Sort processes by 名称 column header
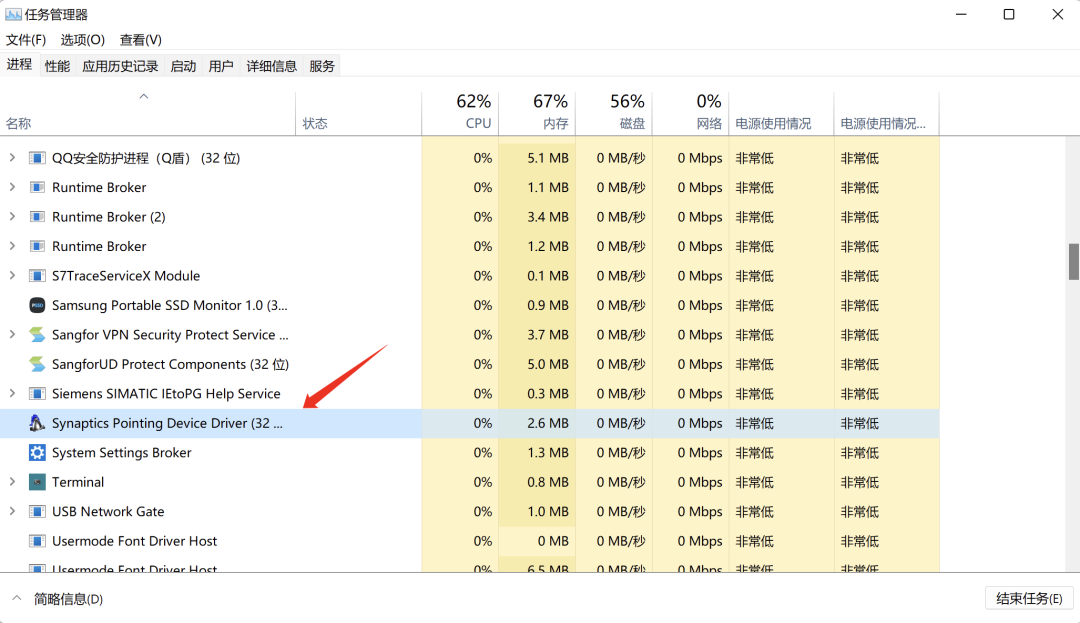The height and width of the screenshot is (623, 1080). tap(148, 114)
